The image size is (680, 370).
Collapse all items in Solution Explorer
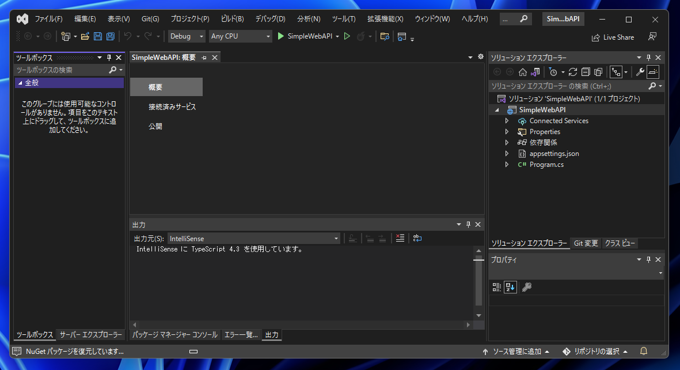coord(585,72)
